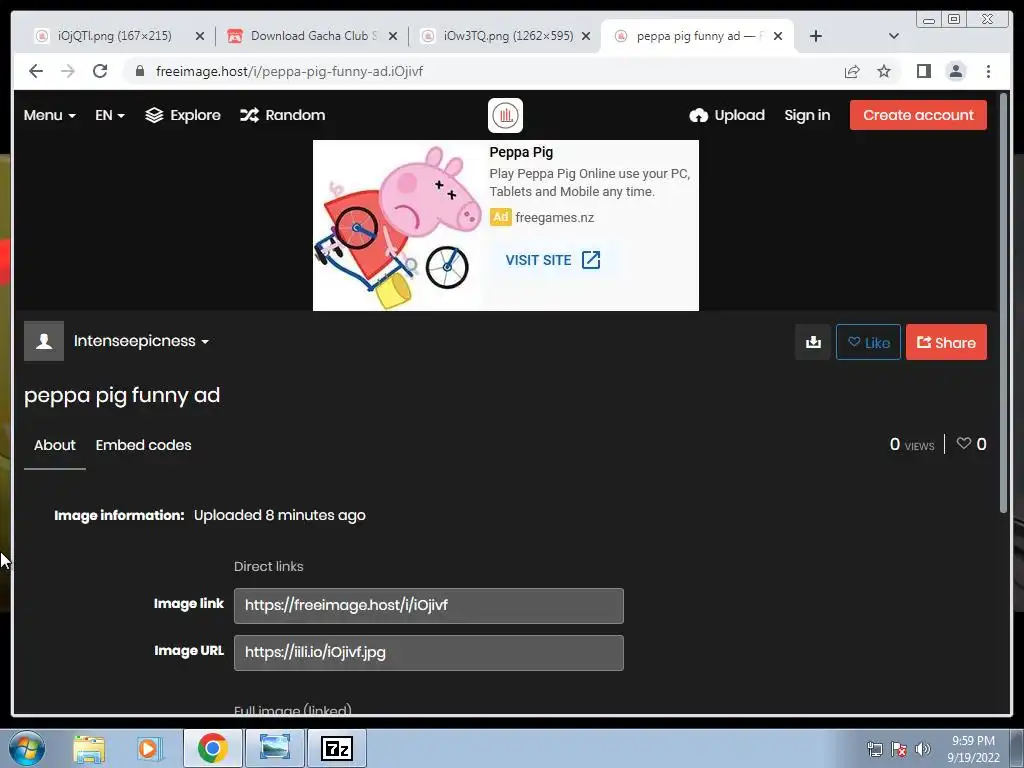Open File Explorer from taskbar
The image size is (1024, 768).
[x=89, y=748]
